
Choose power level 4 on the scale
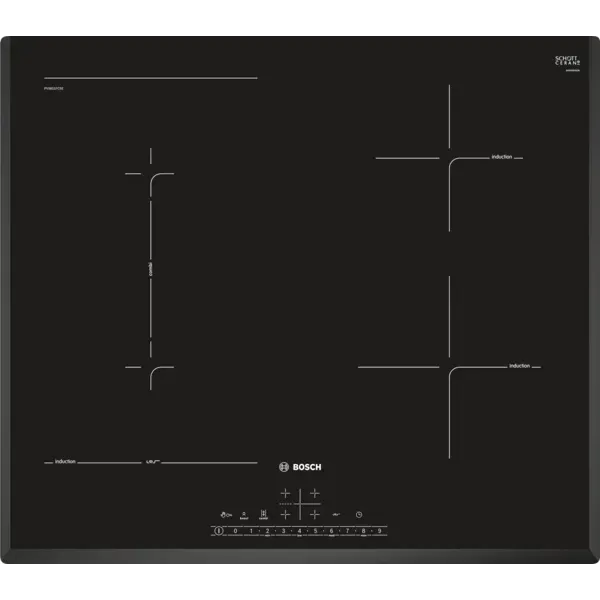299,531
